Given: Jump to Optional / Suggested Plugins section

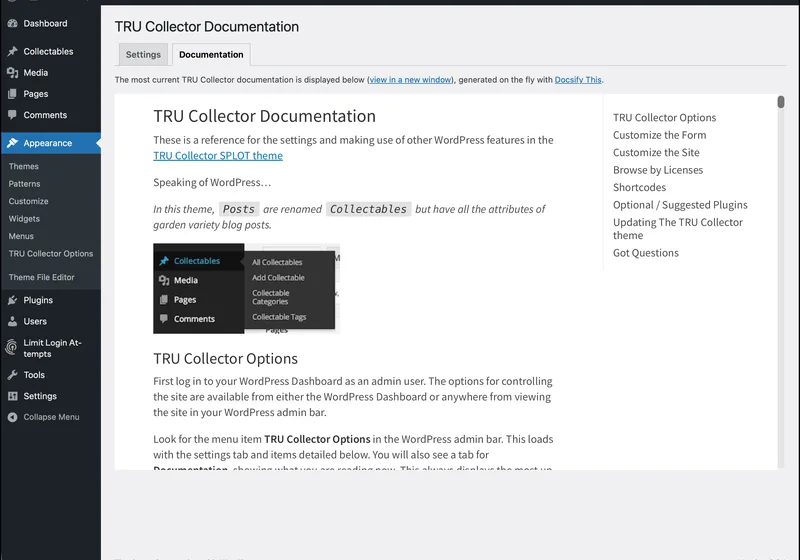Looking at the screenshot, I should pyautogui.click(x=680, y=205).
